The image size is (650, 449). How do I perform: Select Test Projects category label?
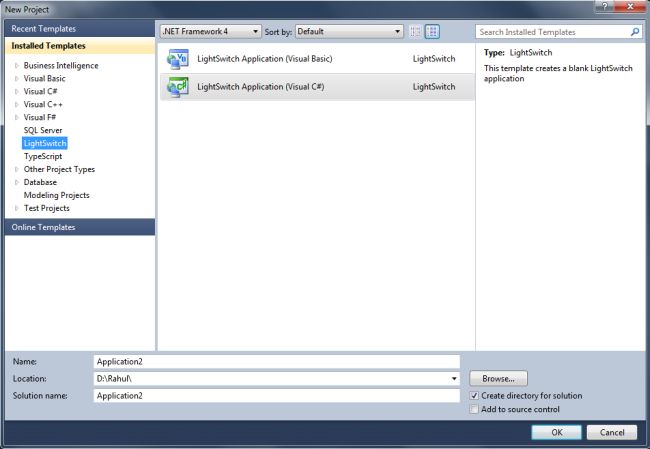(x=46, y=208)
